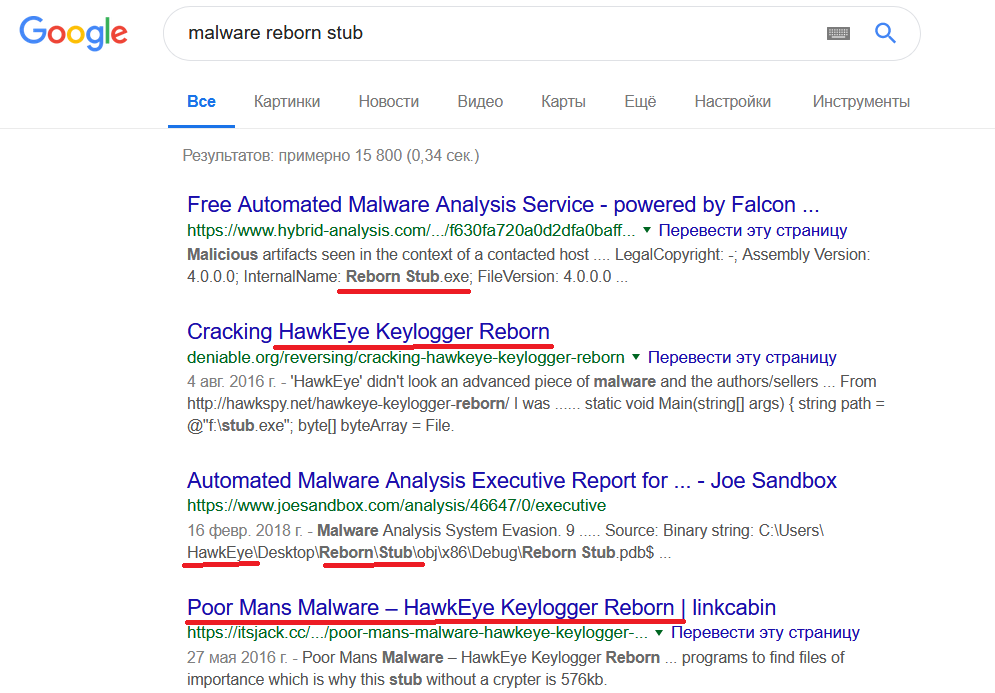
Task: Click '4 авг. 2016 г.' date text
Action: pyautogui.click(x=232, y=381)
